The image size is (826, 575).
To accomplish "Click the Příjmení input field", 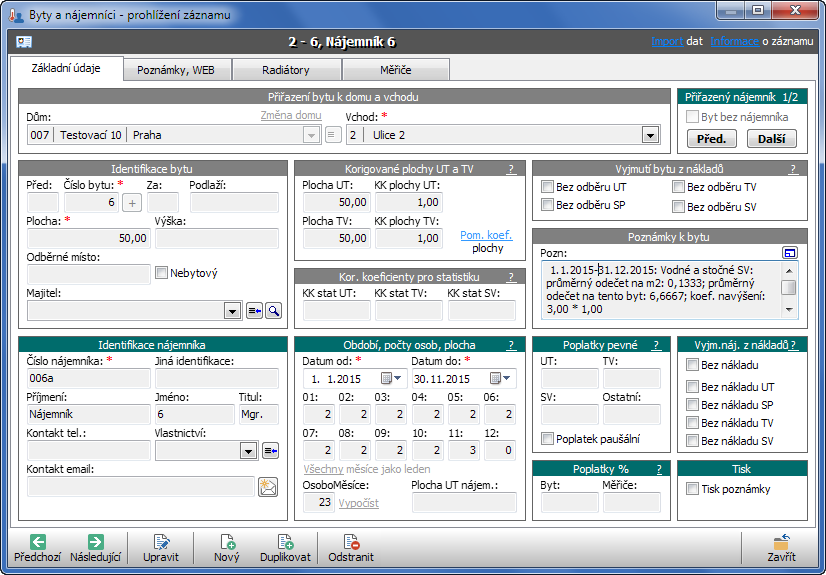I will 88,414.
